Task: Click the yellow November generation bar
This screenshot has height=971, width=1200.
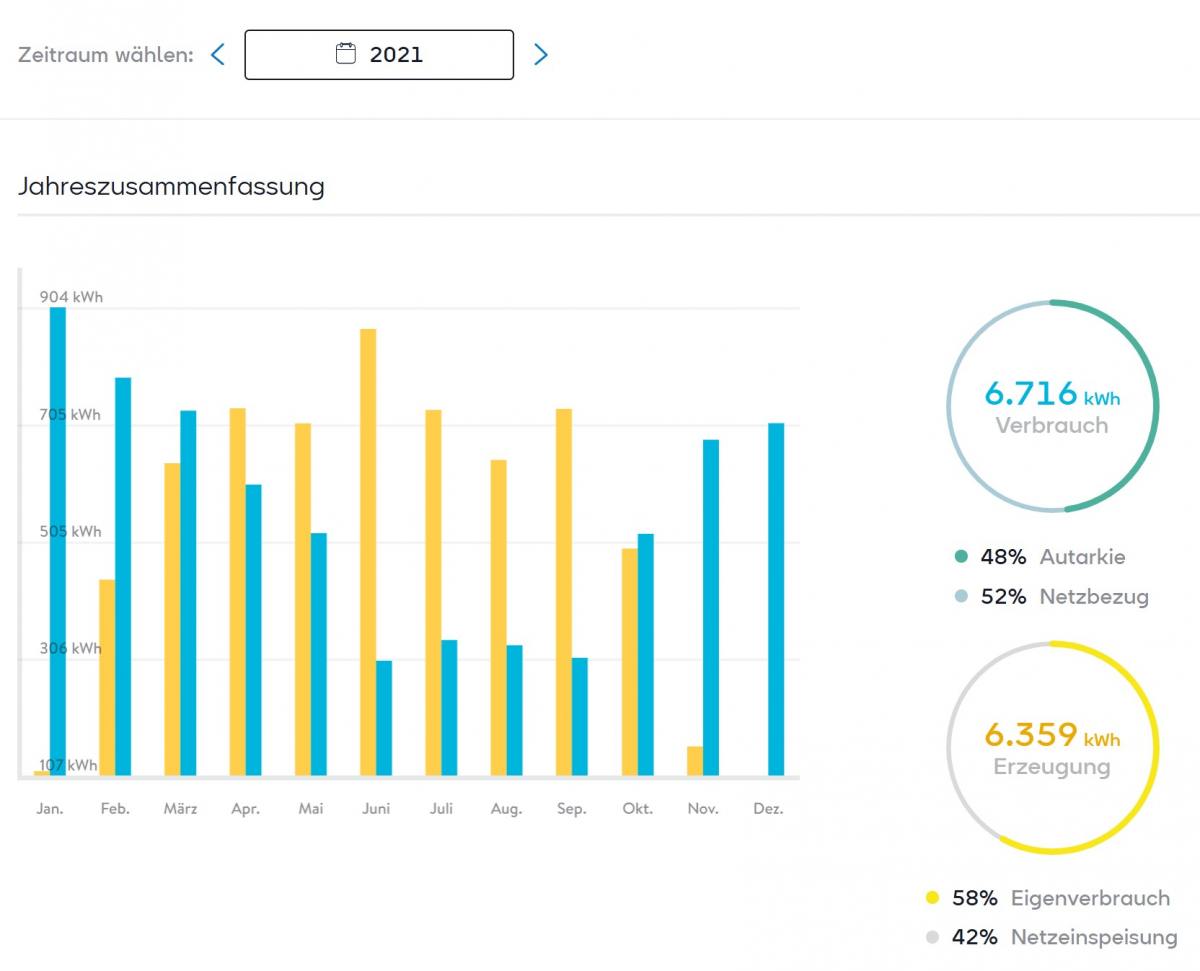Action: point(695,761)
